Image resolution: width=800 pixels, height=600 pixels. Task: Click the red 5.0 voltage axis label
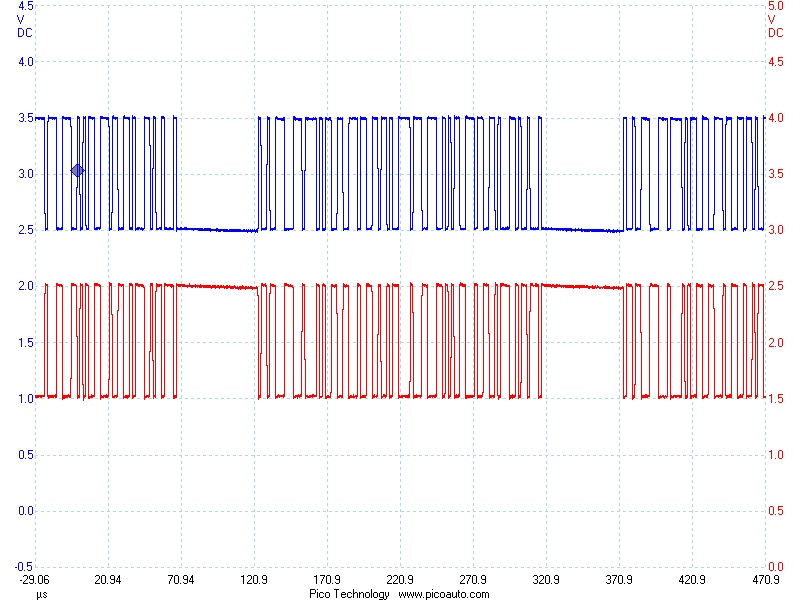tap(774, 6)
